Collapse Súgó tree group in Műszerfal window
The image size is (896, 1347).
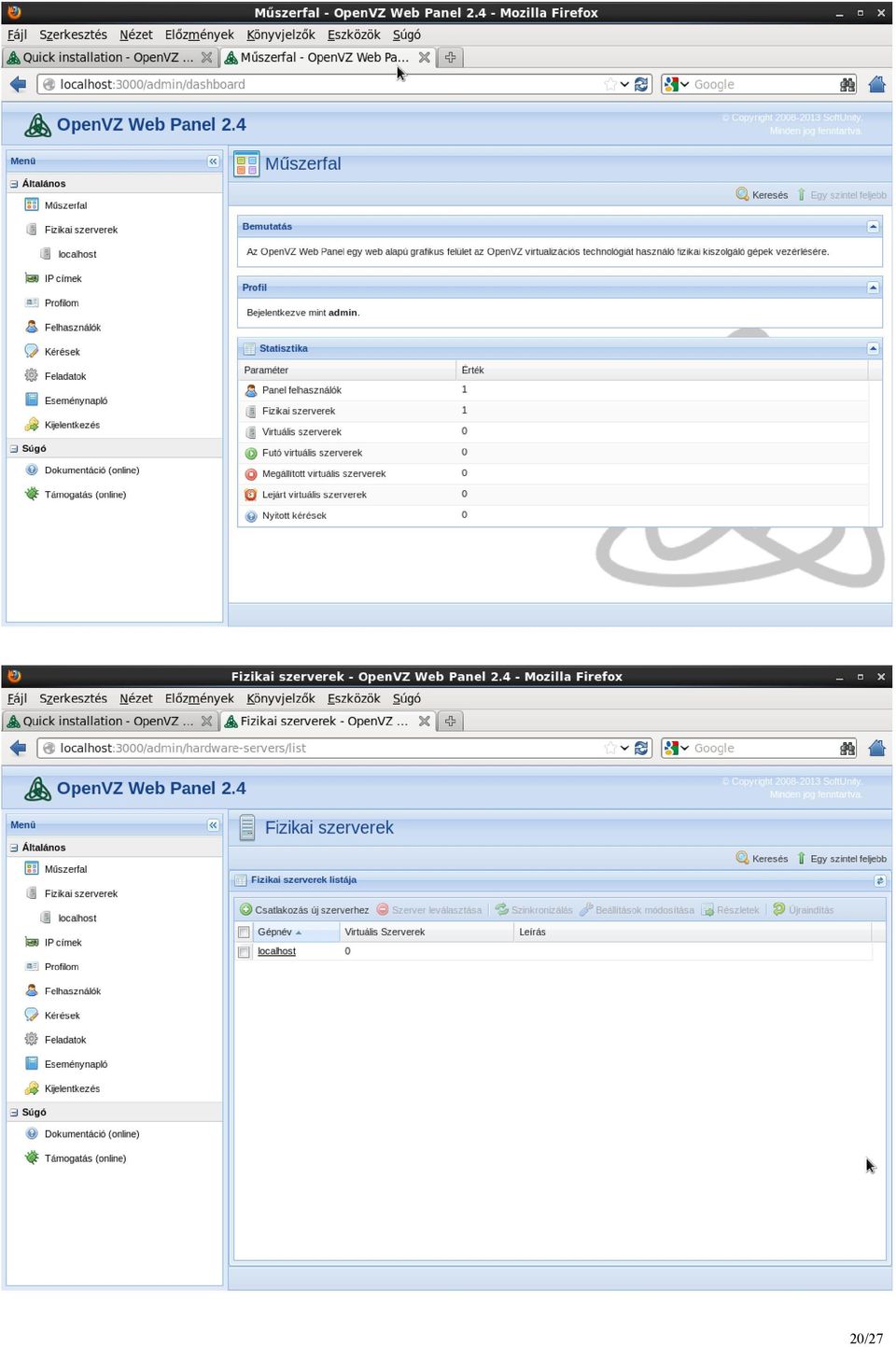click(14, 449)
